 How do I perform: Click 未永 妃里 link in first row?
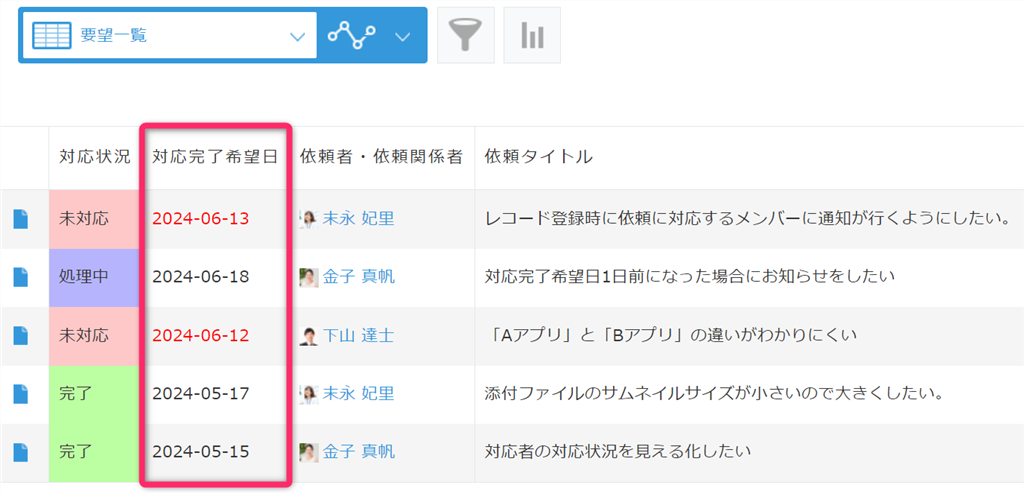point(358,218)
